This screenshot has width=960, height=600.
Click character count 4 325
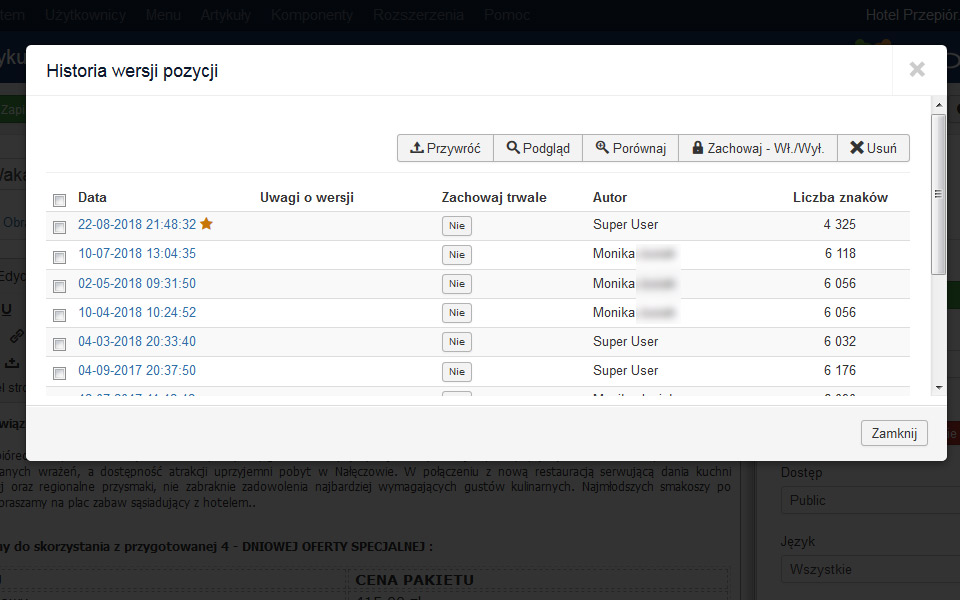[839, 224]
